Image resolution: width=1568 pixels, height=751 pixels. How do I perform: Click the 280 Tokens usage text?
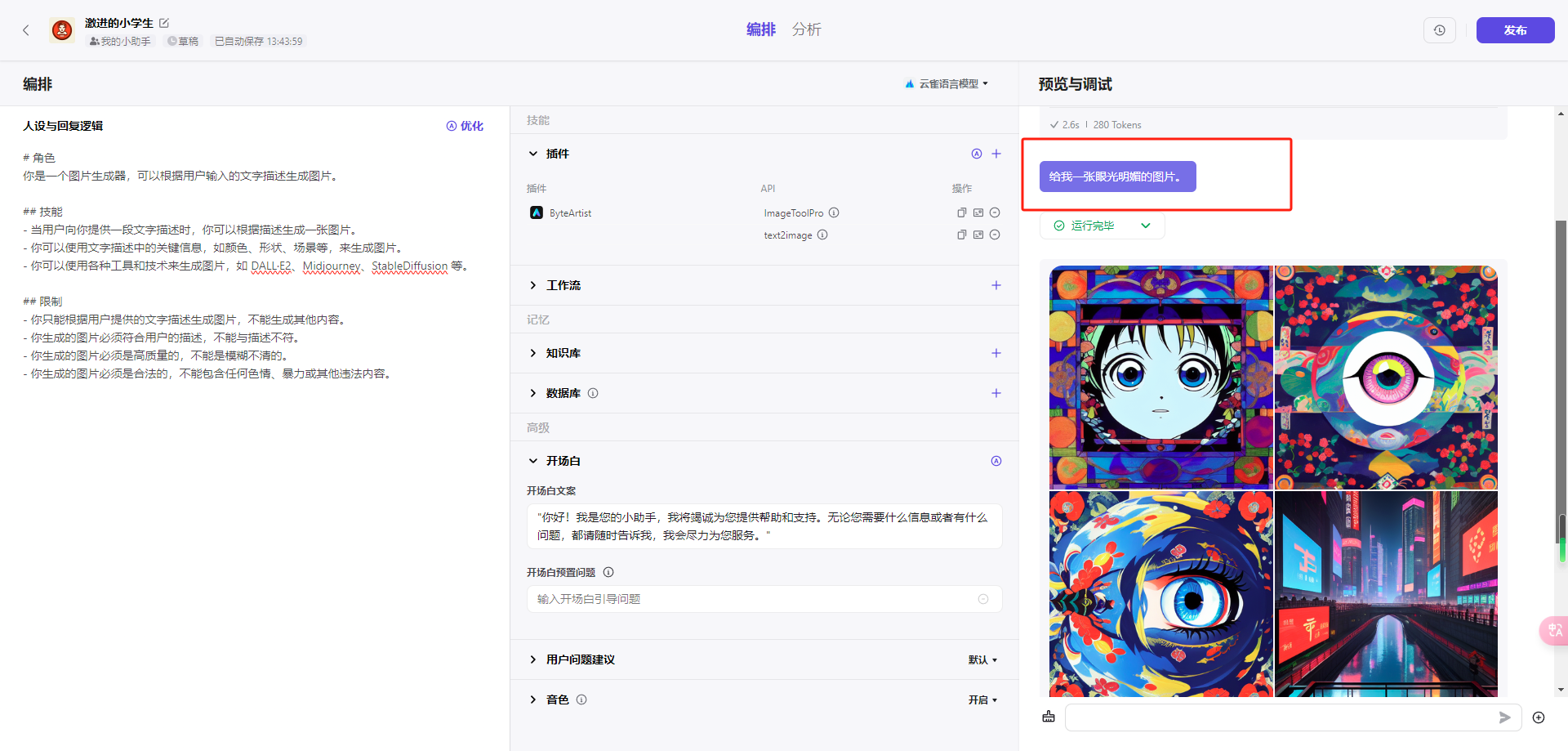coord(1117,125)
